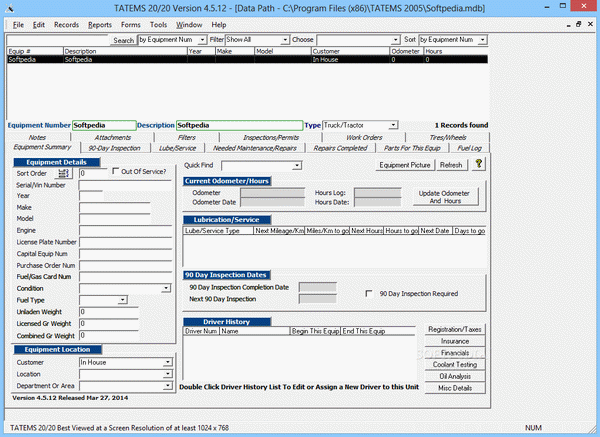Open the Edit menu
Screen dimensions: 600x437
coord(39,25)
